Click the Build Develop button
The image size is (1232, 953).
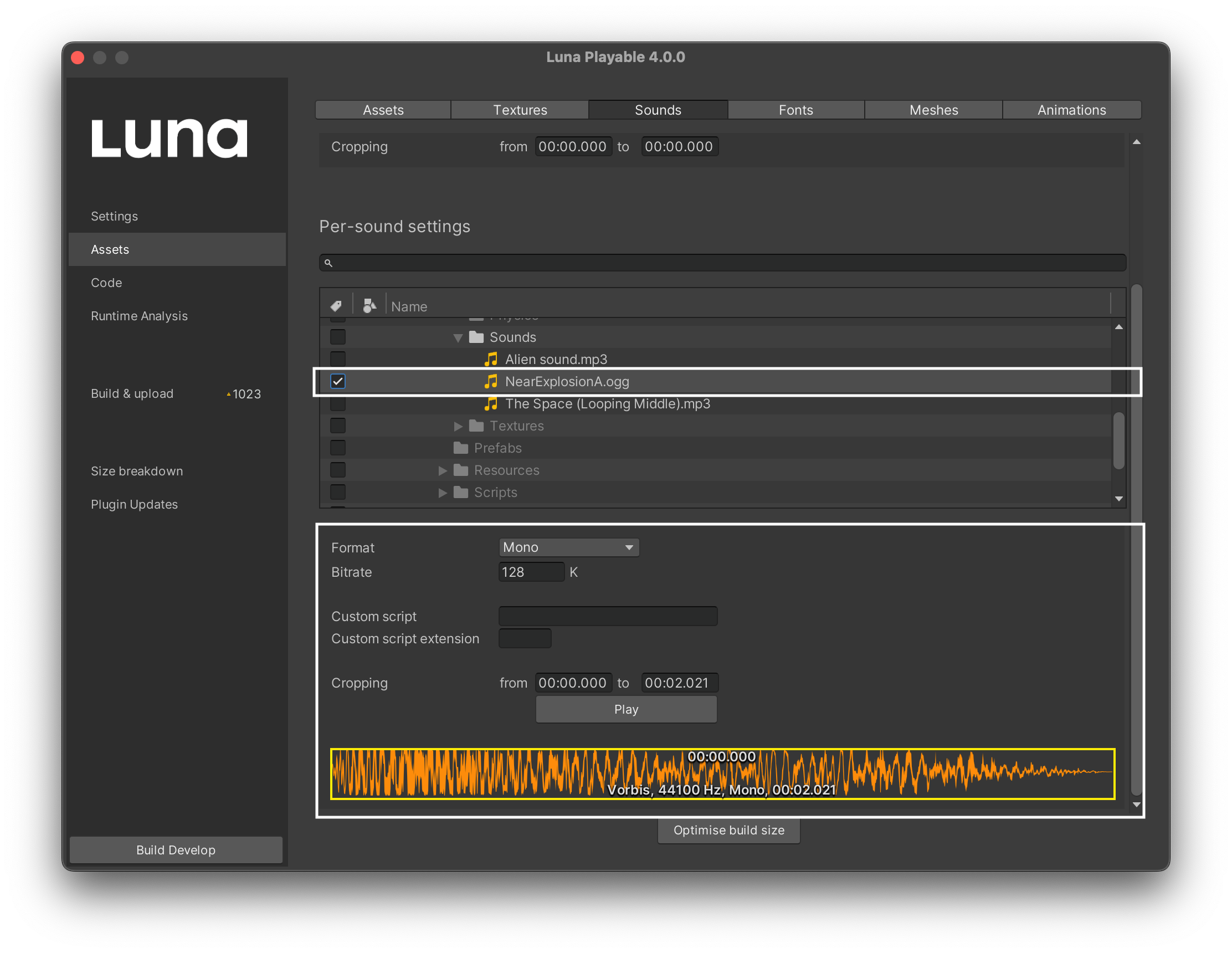click(176, 850)
